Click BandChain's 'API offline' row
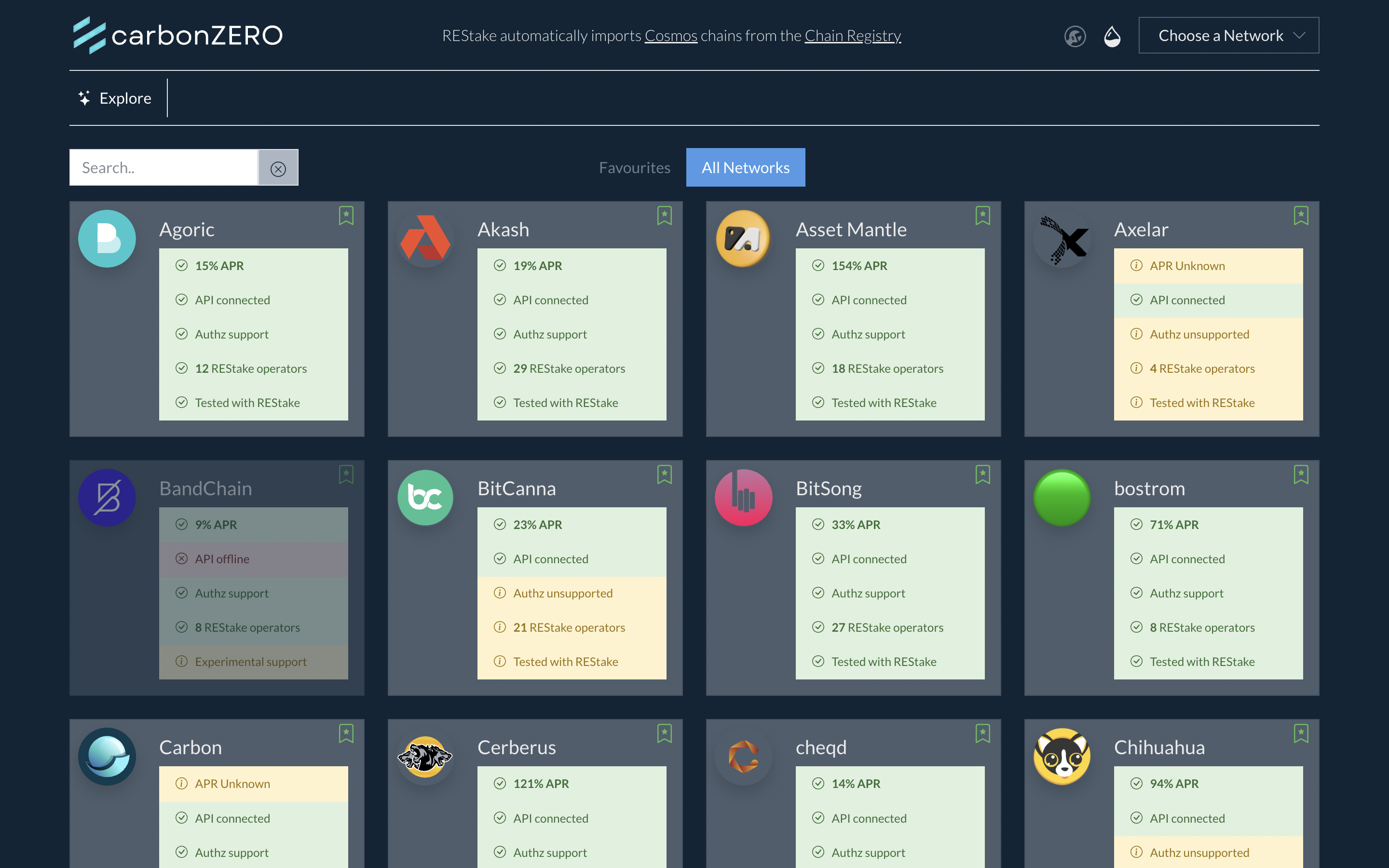Image resolution: width=1389 pixels, height=868 pixels. click(253, 559)
